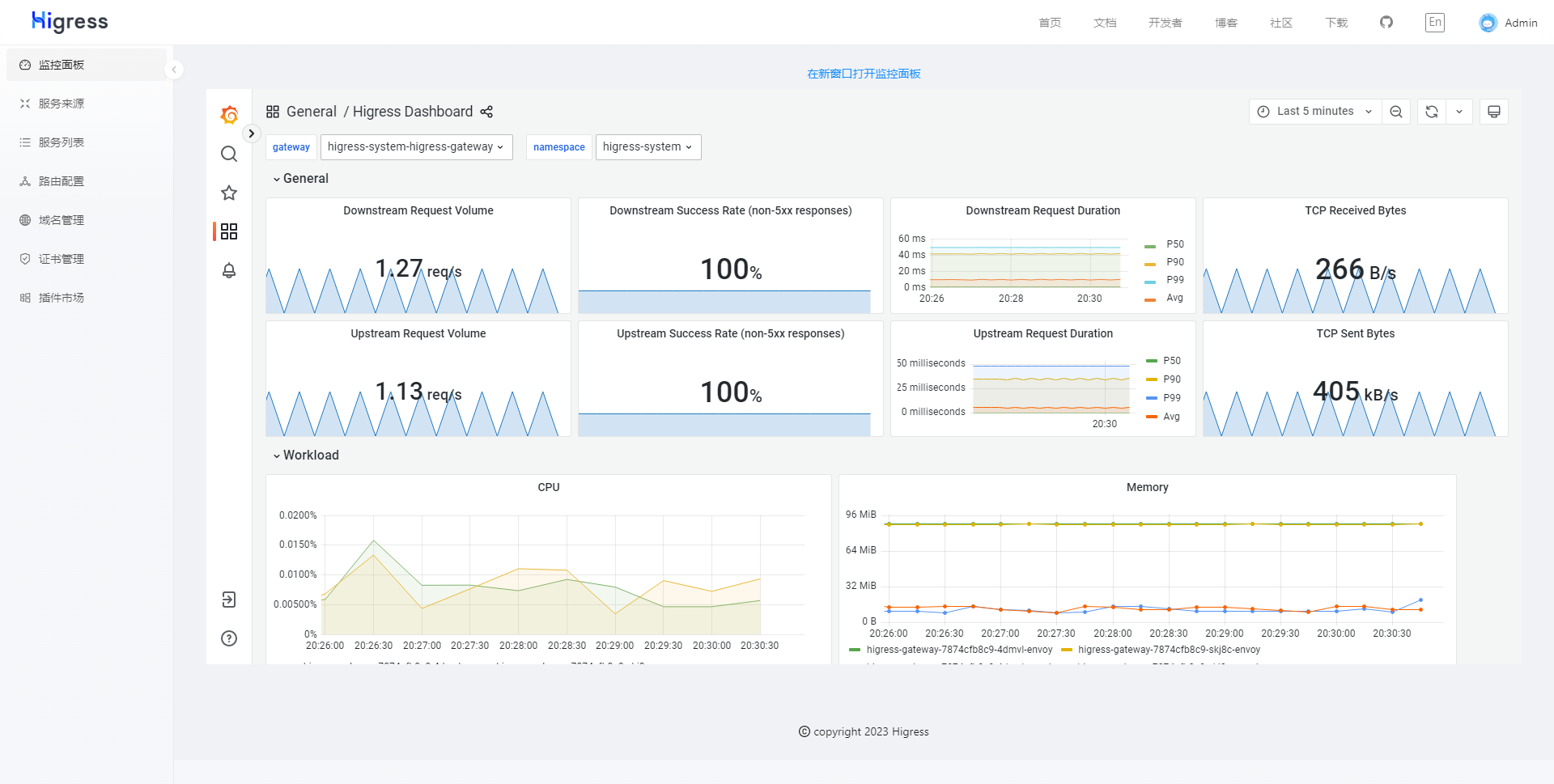Open the GitHub repository icon
The width and height of the screenshot is (1554, 784).
(x=1386, y=23)
